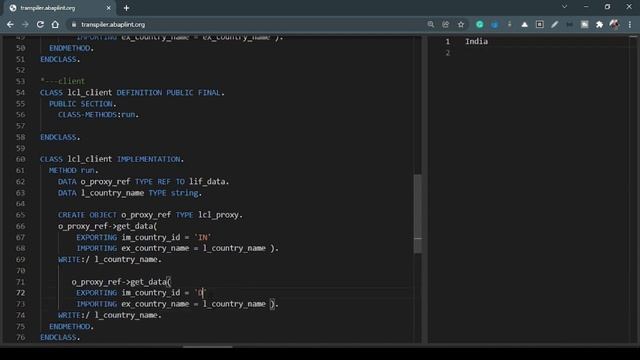
Task: Open the white triangle extension icon
Action: pyautogui.click(x=524, y=24)
